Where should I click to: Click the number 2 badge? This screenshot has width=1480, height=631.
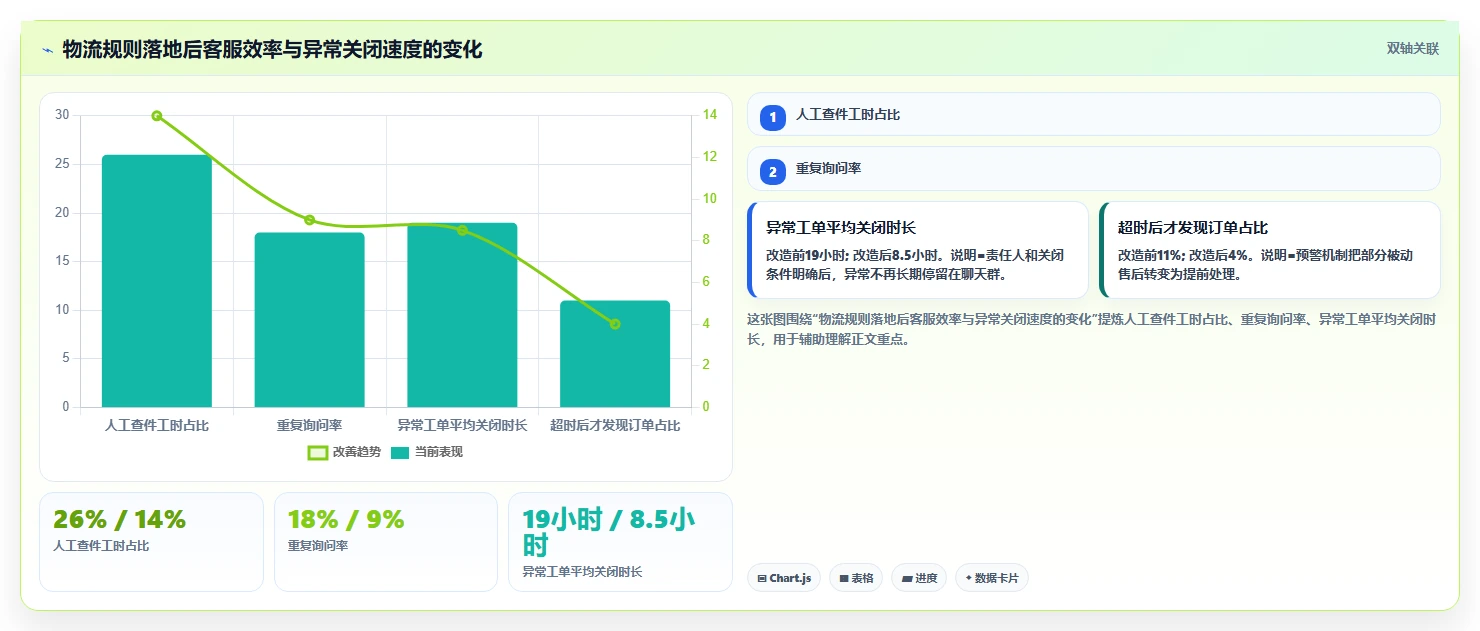coord(773,171)
